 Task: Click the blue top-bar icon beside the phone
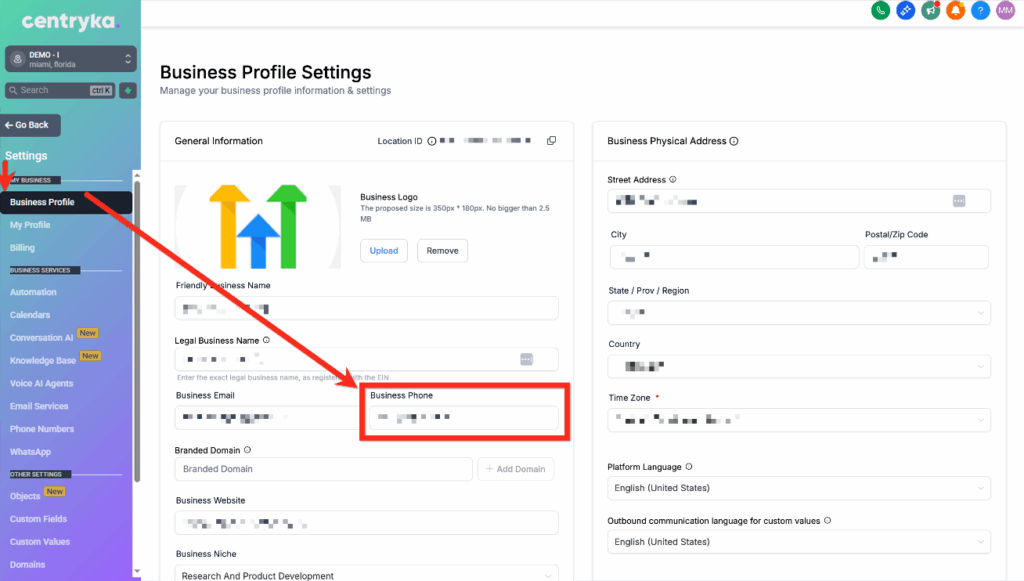[906, 11]
